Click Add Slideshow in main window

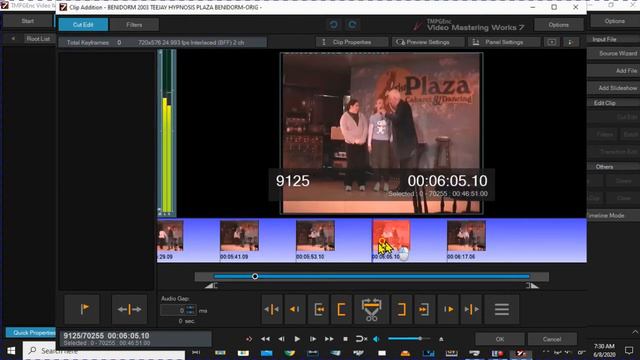click(x=613, y=88)
